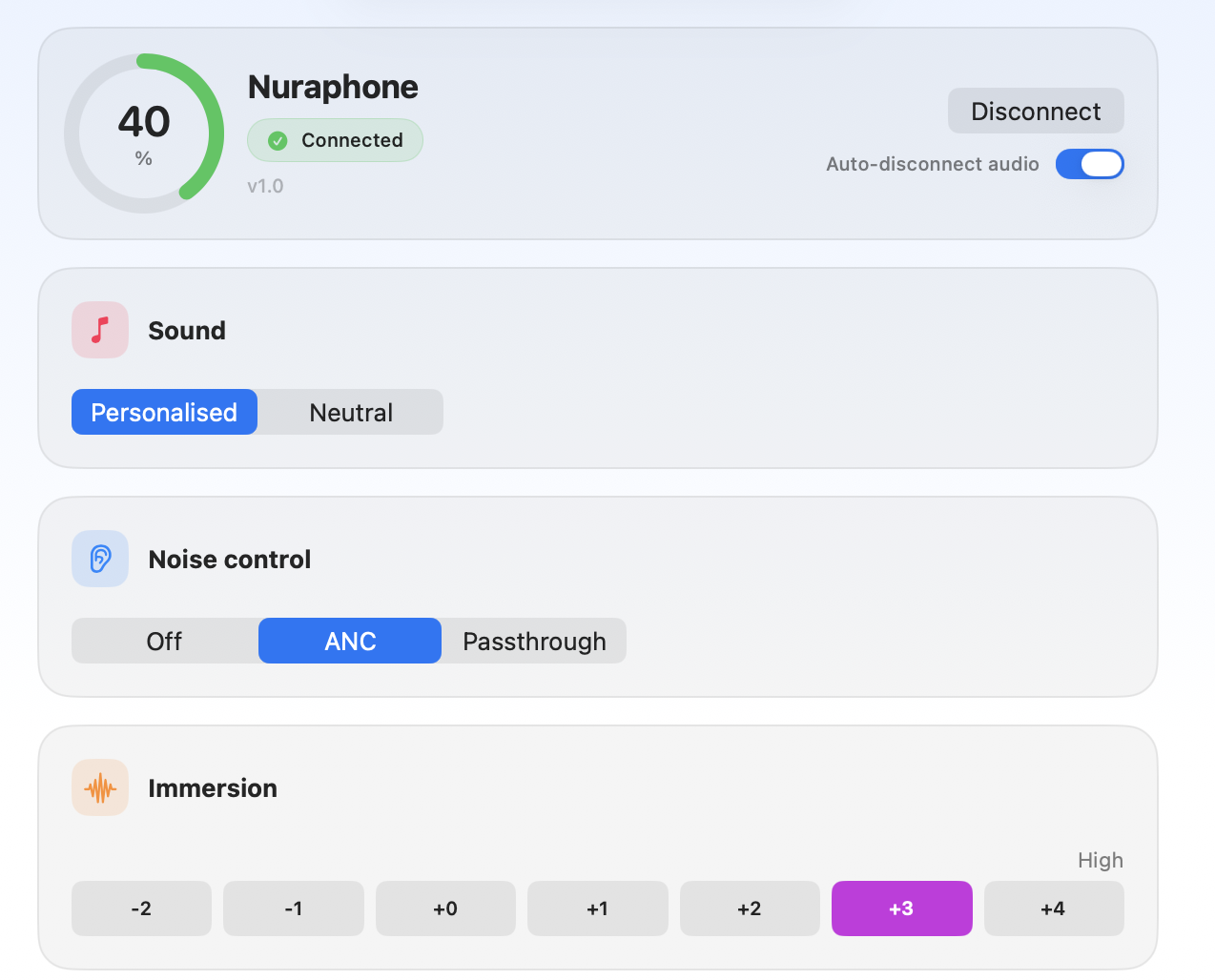Toggle the Auto-disconnect audio switch
This screenshot has width=1215, height=980.
click(x=1090, y=164)
